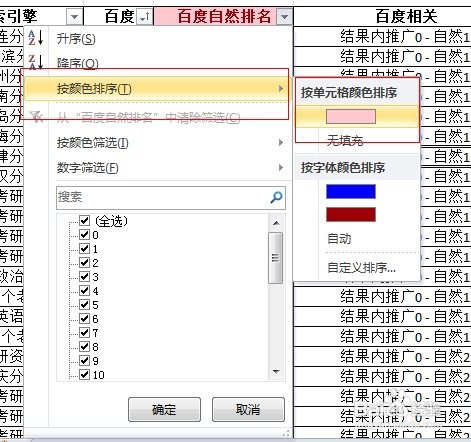Viewport: 471px width, 442px height.
Task: Click the filter list scrollbar thumb
Action: point(276,258)
